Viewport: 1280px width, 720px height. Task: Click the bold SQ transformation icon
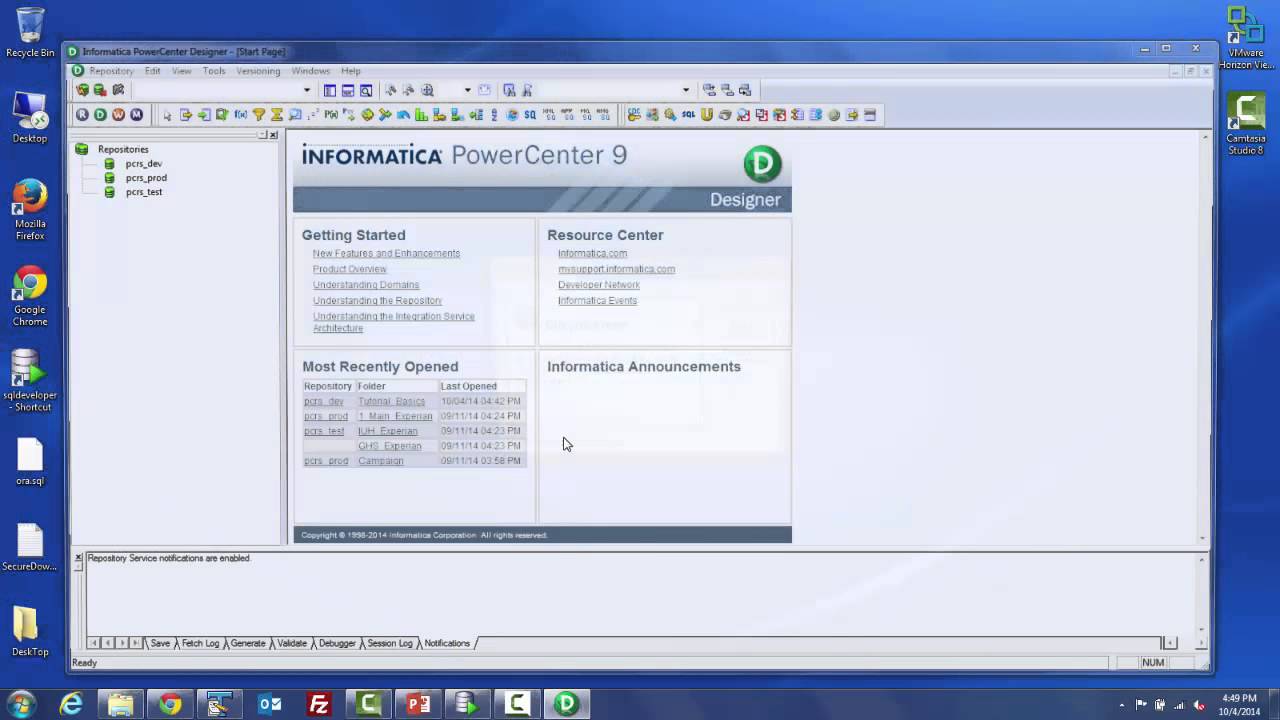tap(530, 115)
